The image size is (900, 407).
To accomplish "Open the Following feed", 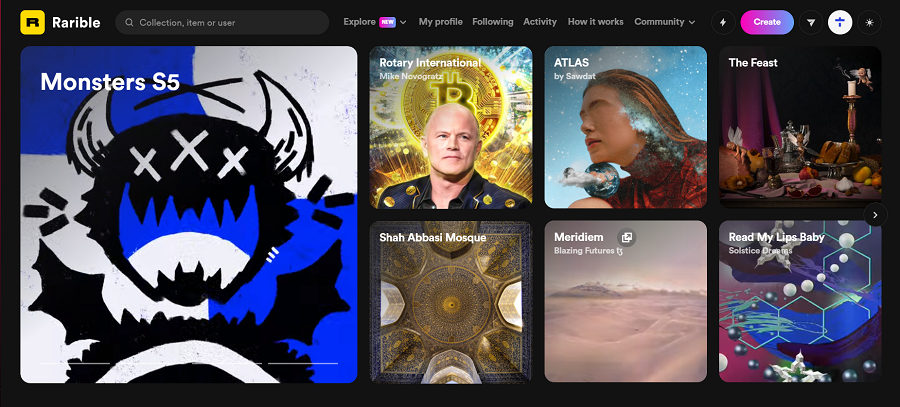I will click(493, 22).
